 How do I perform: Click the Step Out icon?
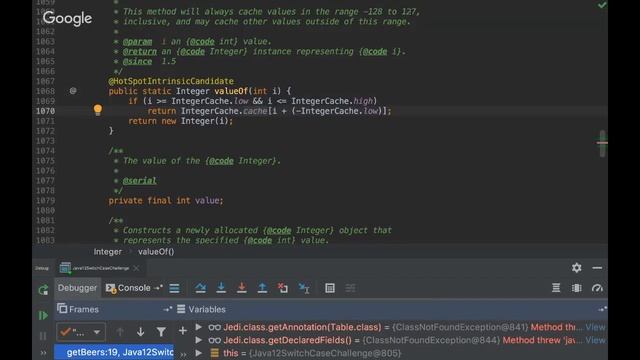[262, 288]
